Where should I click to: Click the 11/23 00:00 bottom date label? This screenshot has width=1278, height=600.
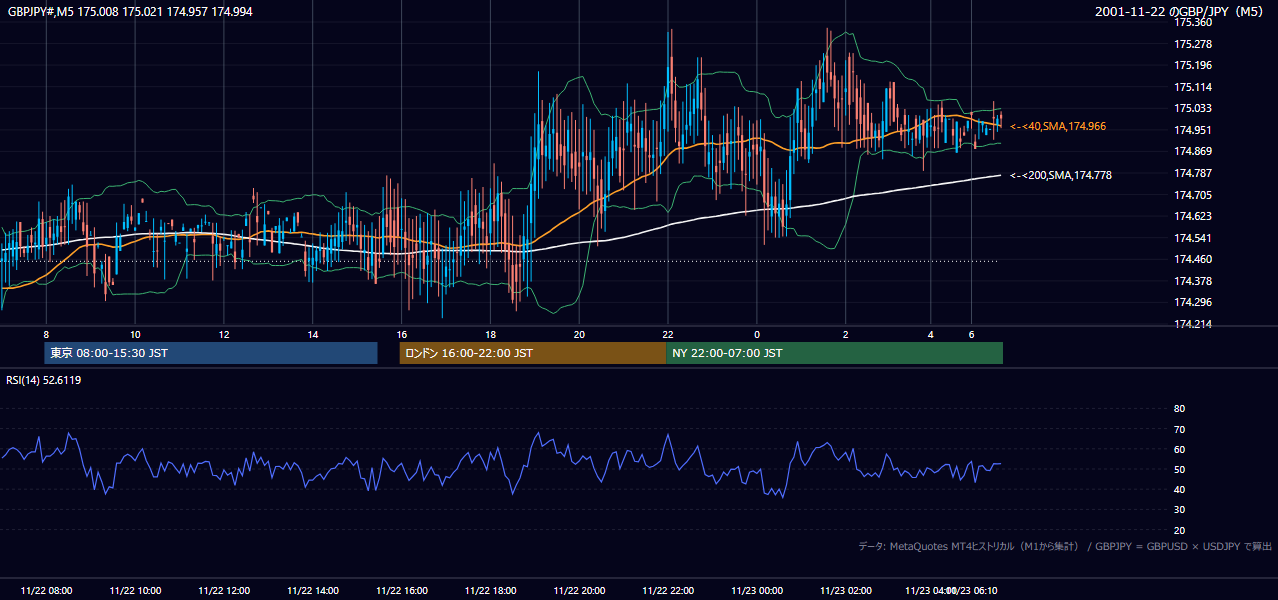[757, 590]
